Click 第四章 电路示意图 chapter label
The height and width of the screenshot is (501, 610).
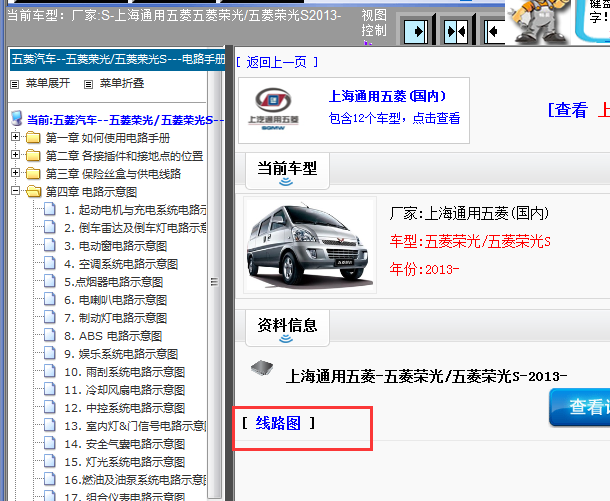tap(91, 192)
